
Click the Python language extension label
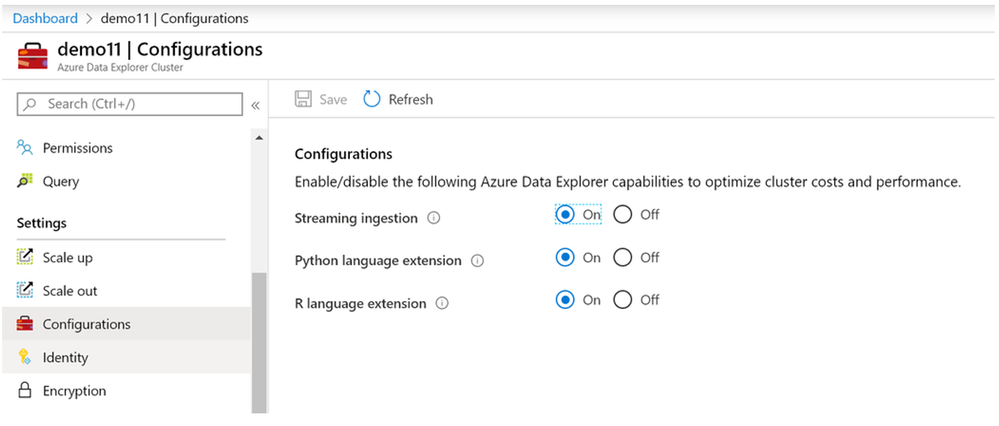378,261
